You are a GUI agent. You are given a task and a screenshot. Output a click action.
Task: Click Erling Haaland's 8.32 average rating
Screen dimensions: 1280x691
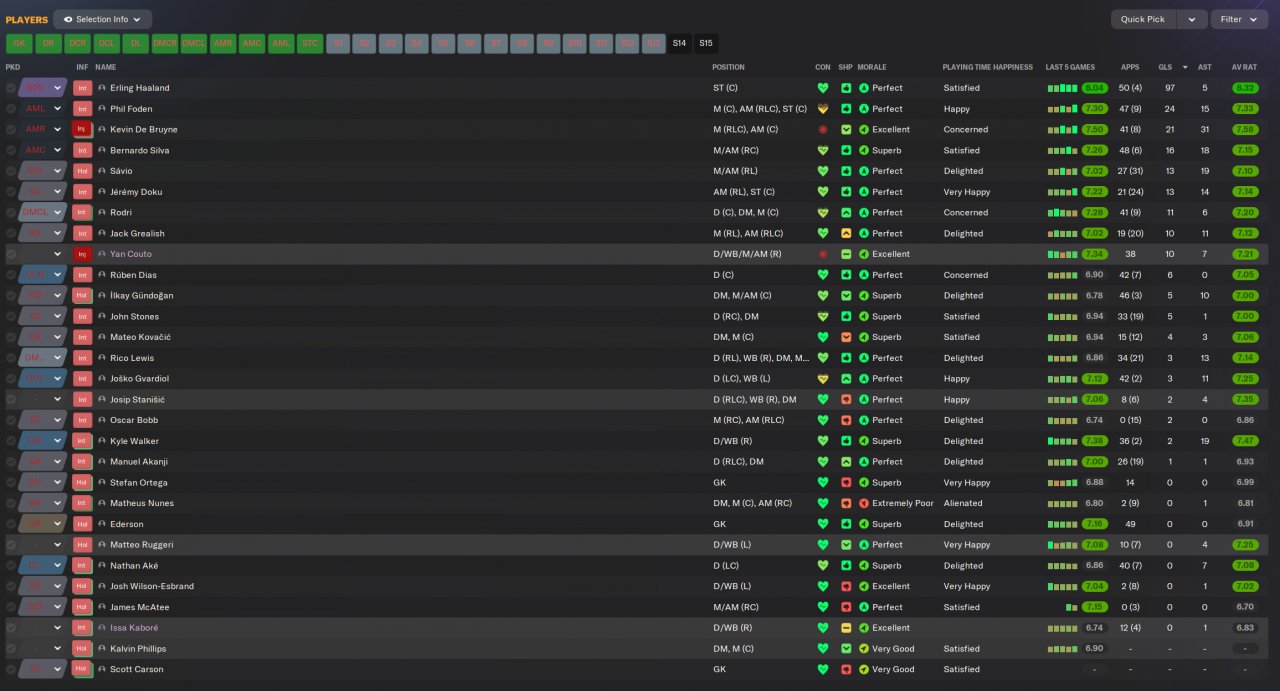click(x=1245, y=88)
